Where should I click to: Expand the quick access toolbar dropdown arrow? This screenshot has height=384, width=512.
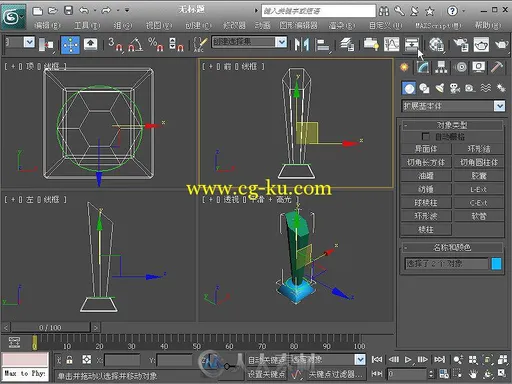coord(127,11)
